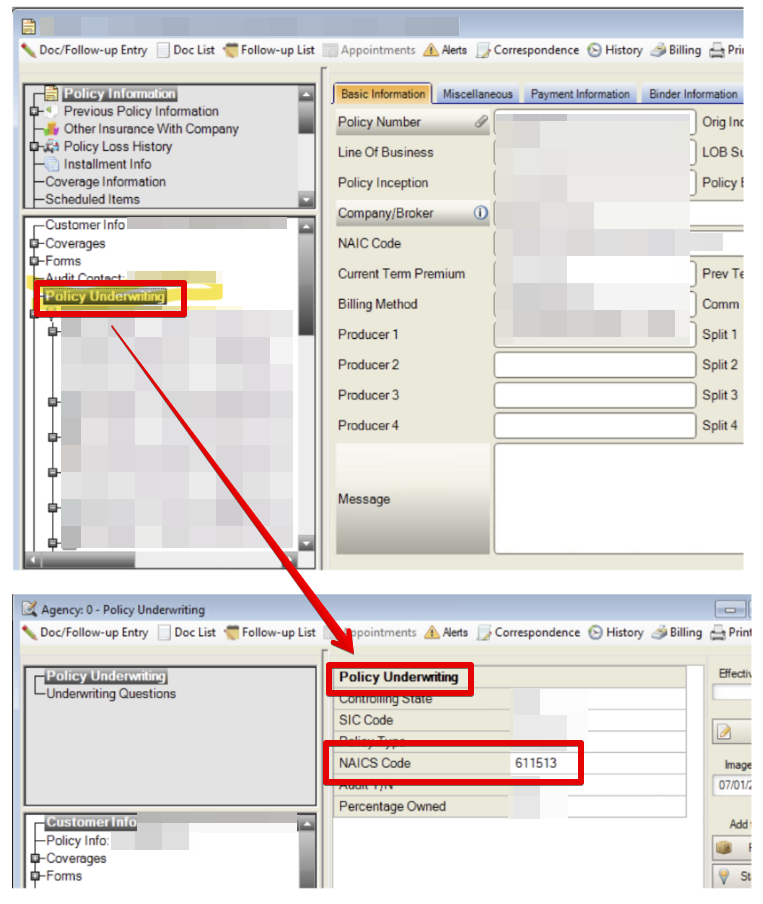Open History in top window toolbar
This screenshot has width=763, height=904.
click(615, 50)
